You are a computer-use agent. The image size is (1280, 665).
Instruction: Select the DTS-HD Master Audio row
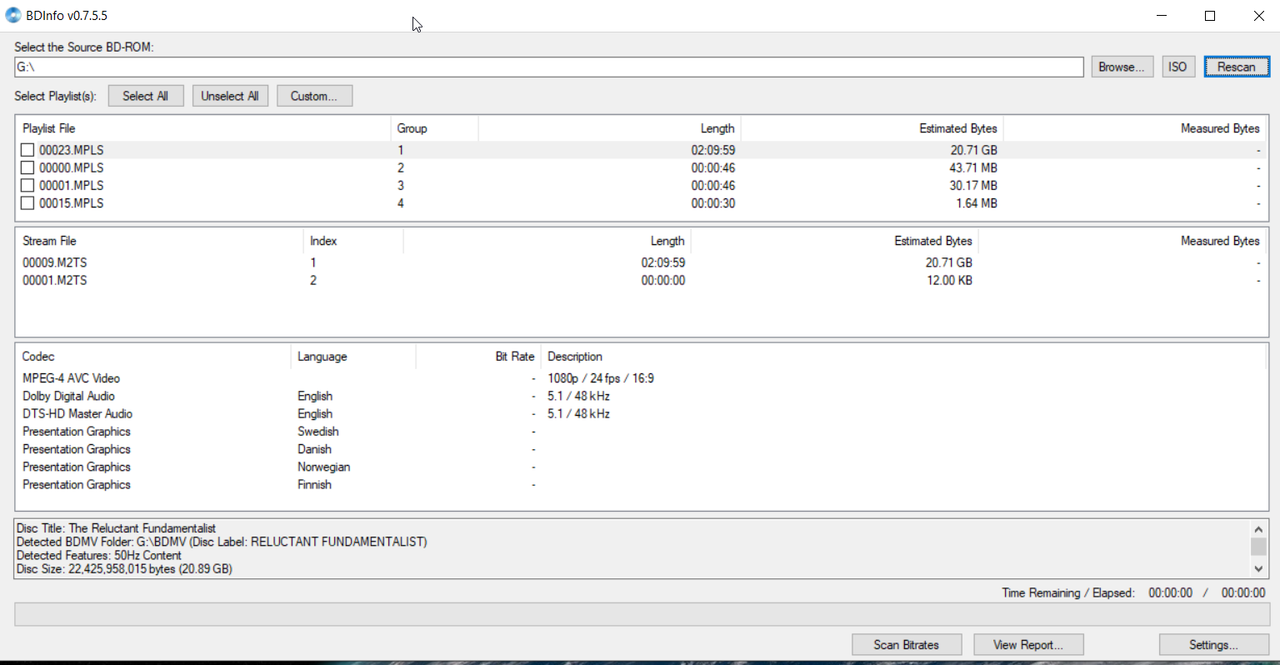click(x=641, y=414)
